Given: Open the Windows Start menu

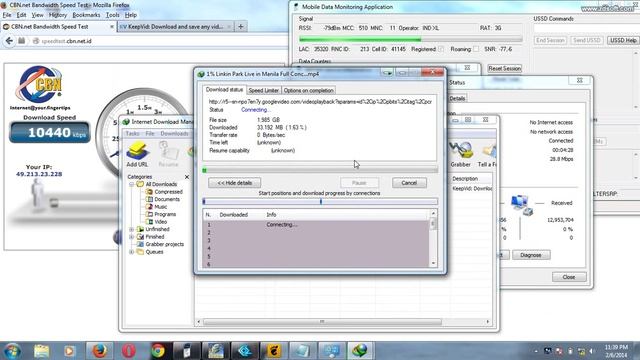Looking at the screenshot, I should click(12, 351).
